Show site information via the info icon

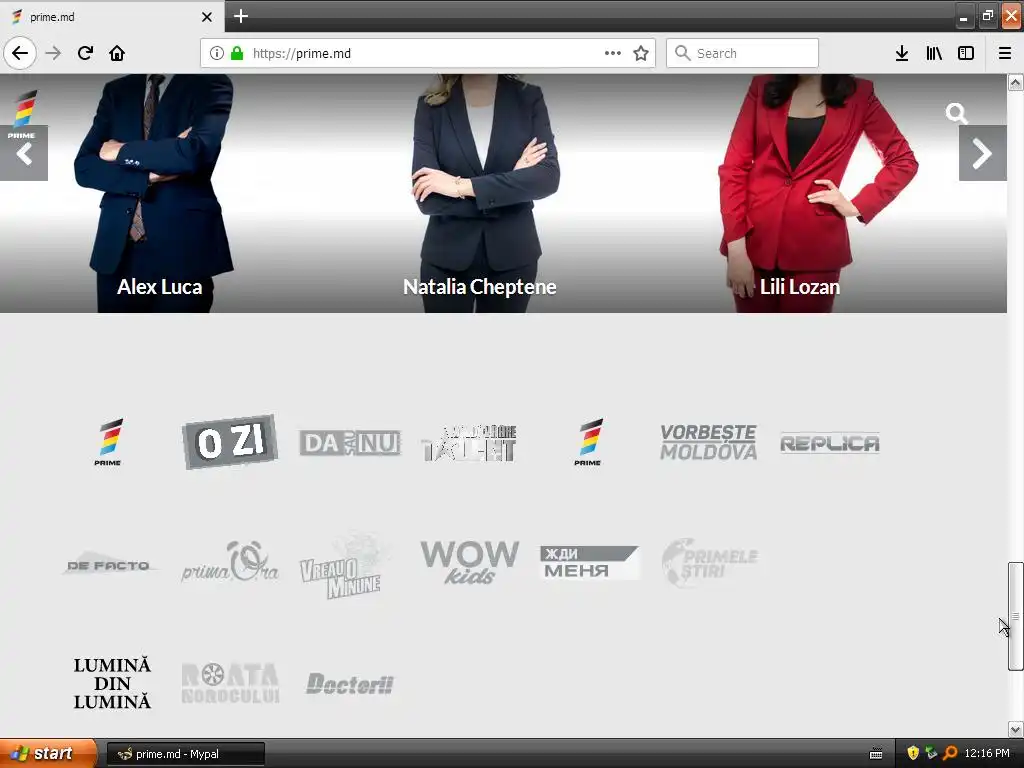click(x=217, y=53)
